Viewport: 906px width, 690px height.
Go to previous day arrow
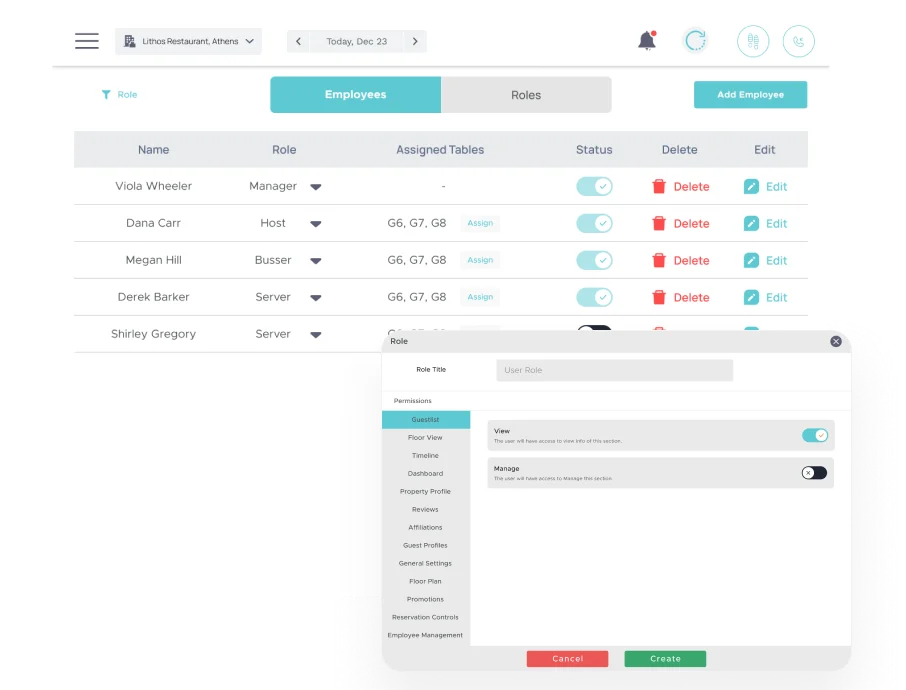click(298, 41)
